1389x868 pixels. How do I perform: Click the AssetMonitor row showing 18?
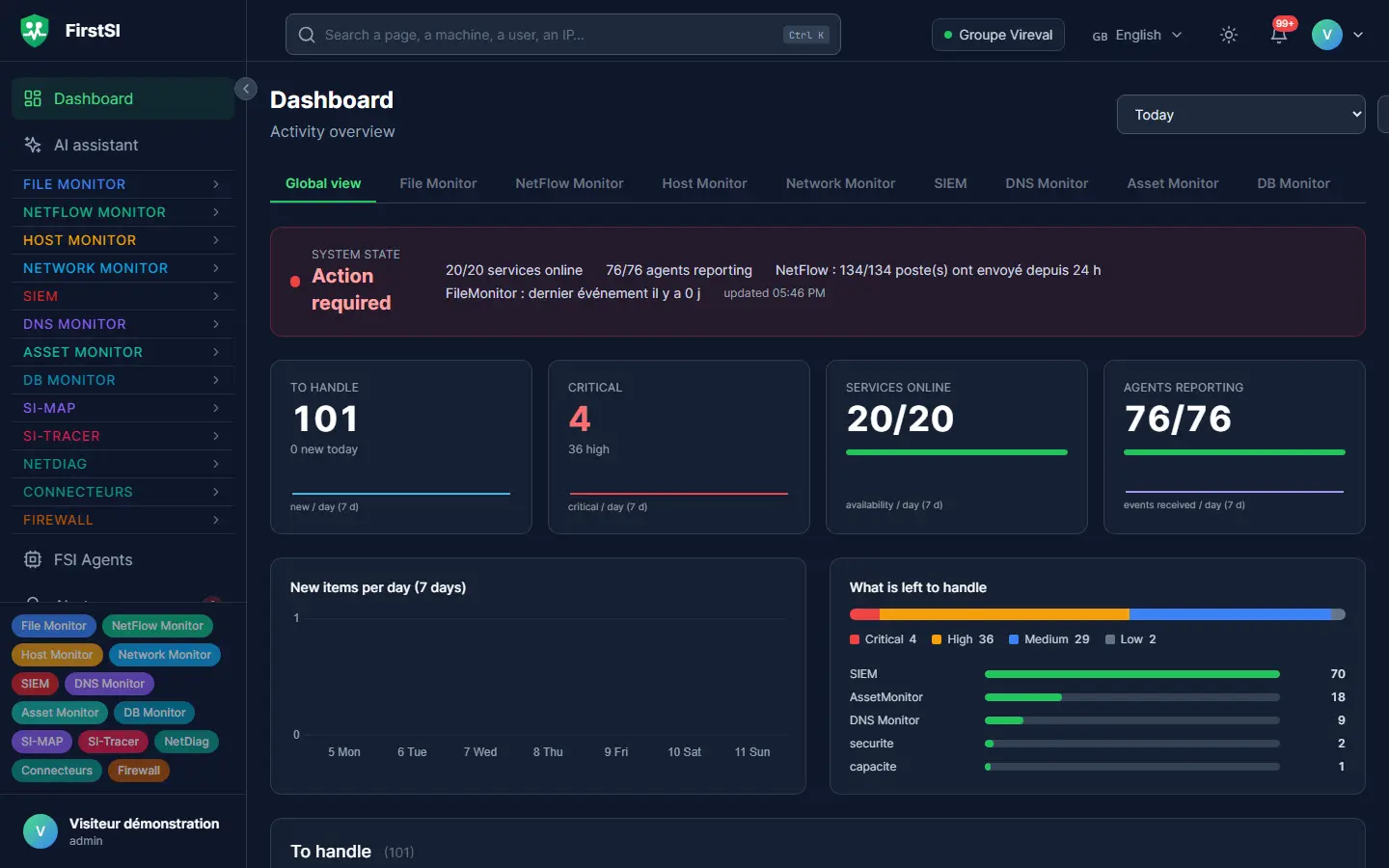click(x=1098, y=697)
